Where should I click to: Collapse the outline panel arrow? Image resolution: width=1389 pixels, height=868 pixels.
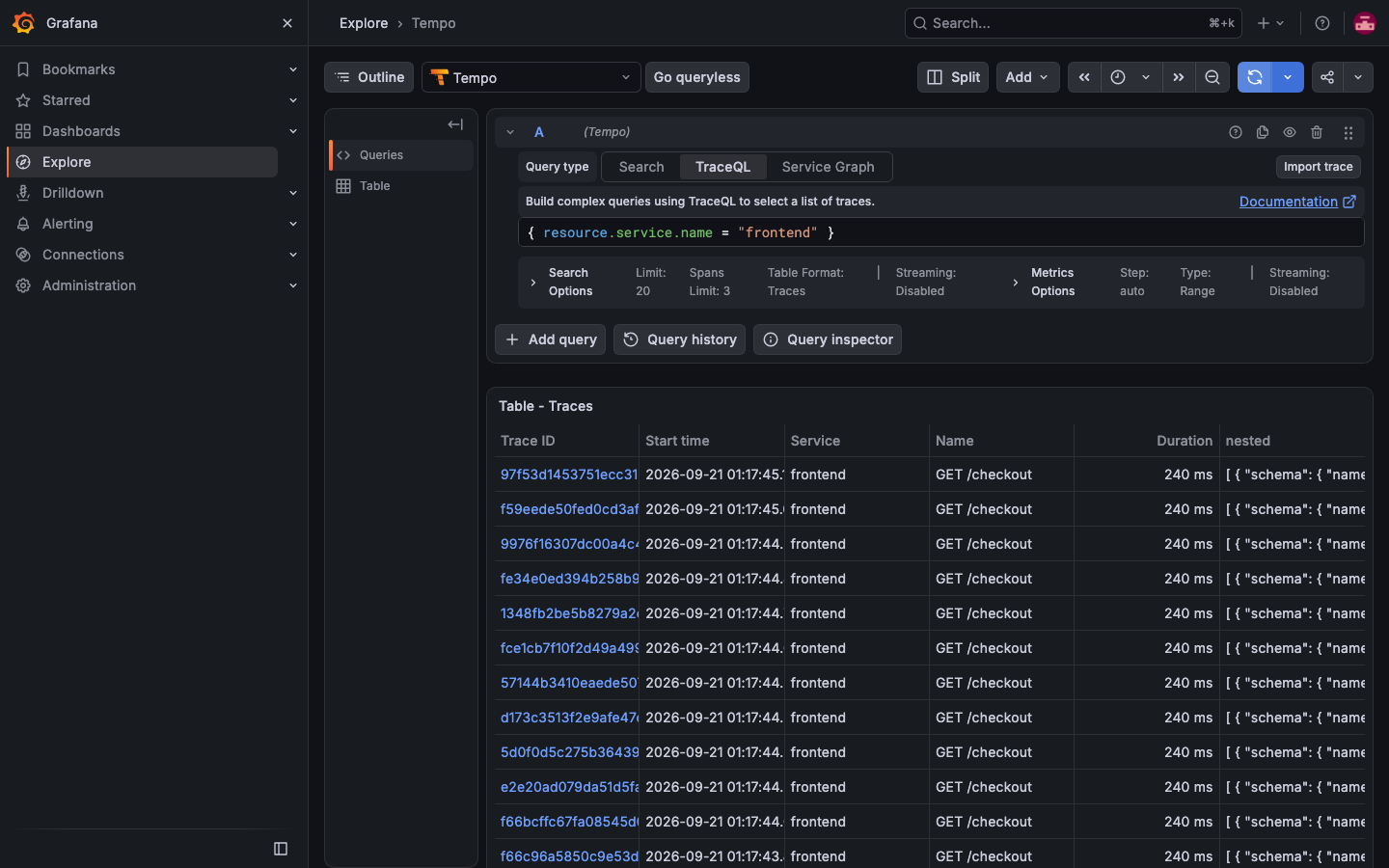[x=455, y=124]
